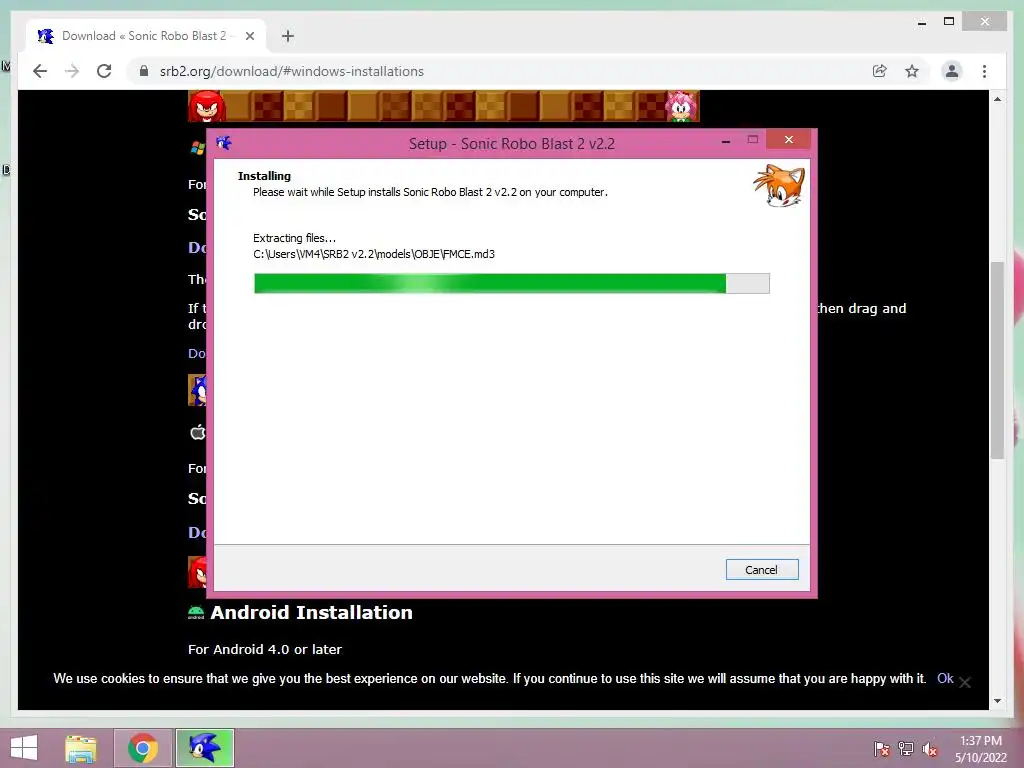This screenshot has width=1024, height=768.
Task: Click 'For Android 4.0 or later' text
Action: 264,649
